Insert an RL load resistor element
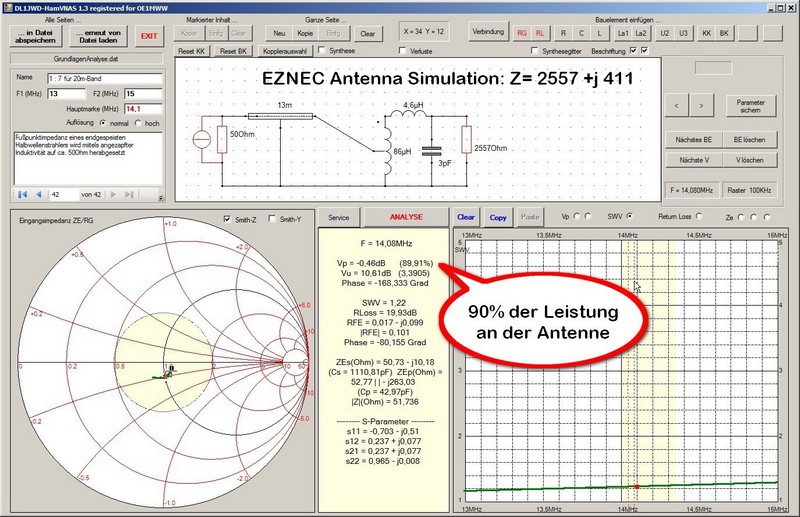This screenshot has height=517, width=800. tap(540, 33)
